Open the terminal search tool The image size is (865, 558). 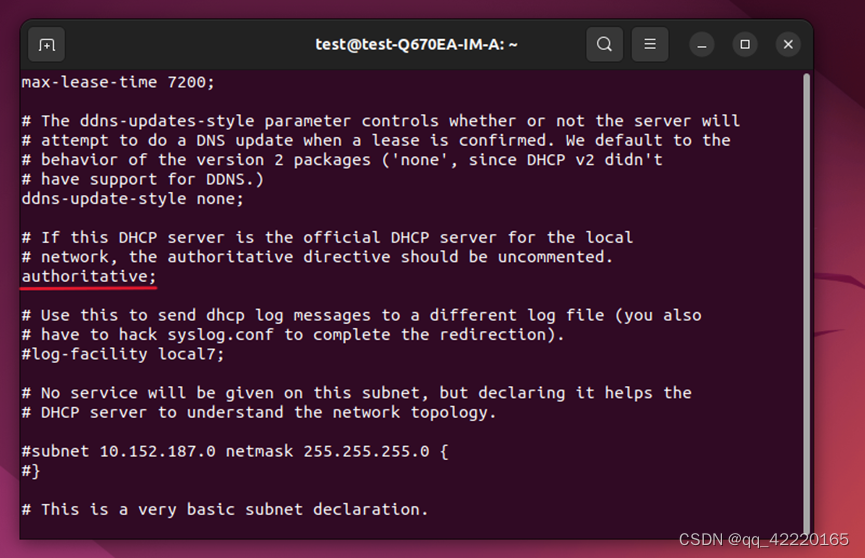[605, 44]
